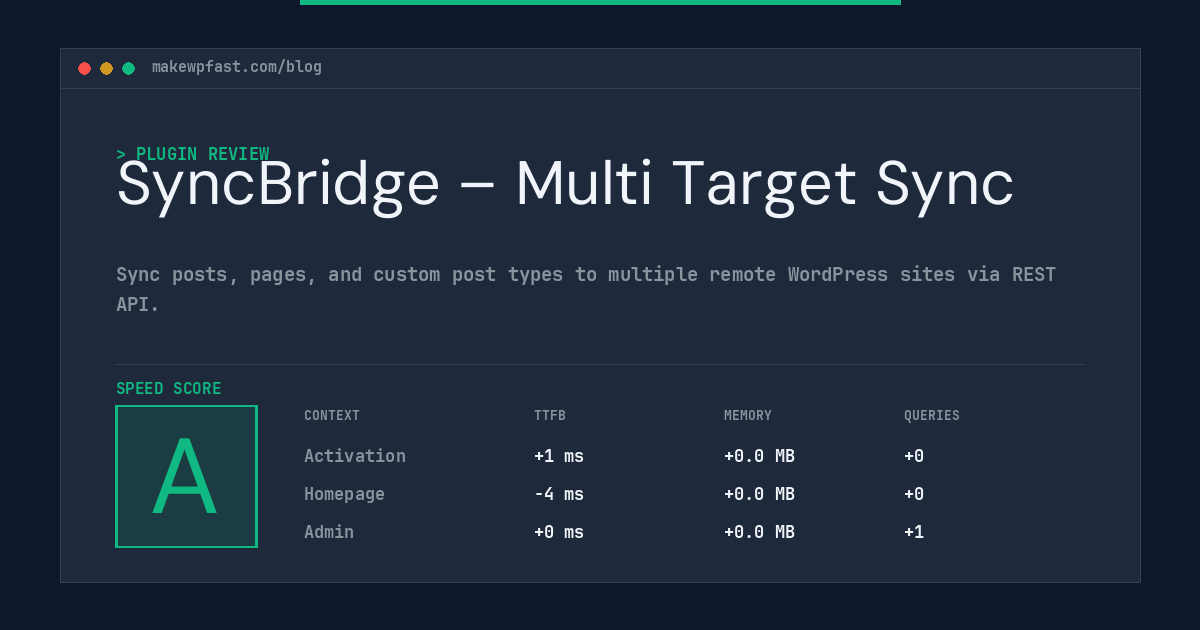Select the '> PLUGIN REVIEW' label
This screenshot has height=630, width=1200.
click(193, 154)
